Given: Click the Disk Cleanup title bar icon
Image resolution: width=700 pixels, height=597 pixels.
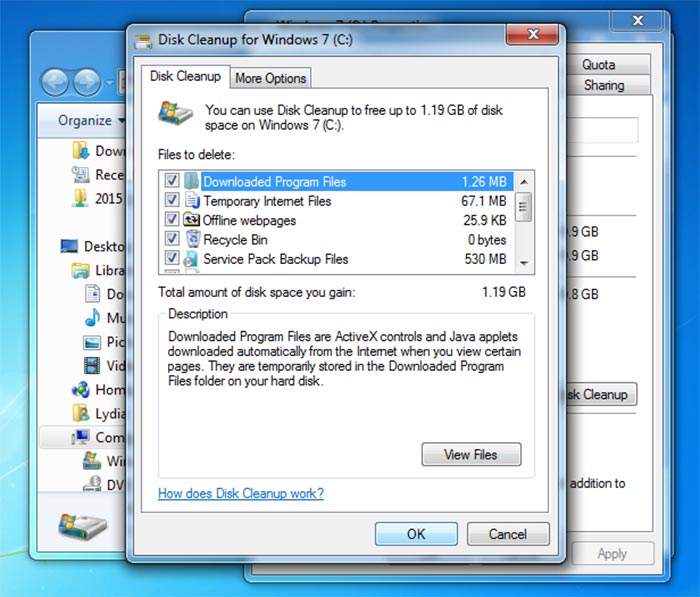Looking at the screenshot, I should [143, 41].
